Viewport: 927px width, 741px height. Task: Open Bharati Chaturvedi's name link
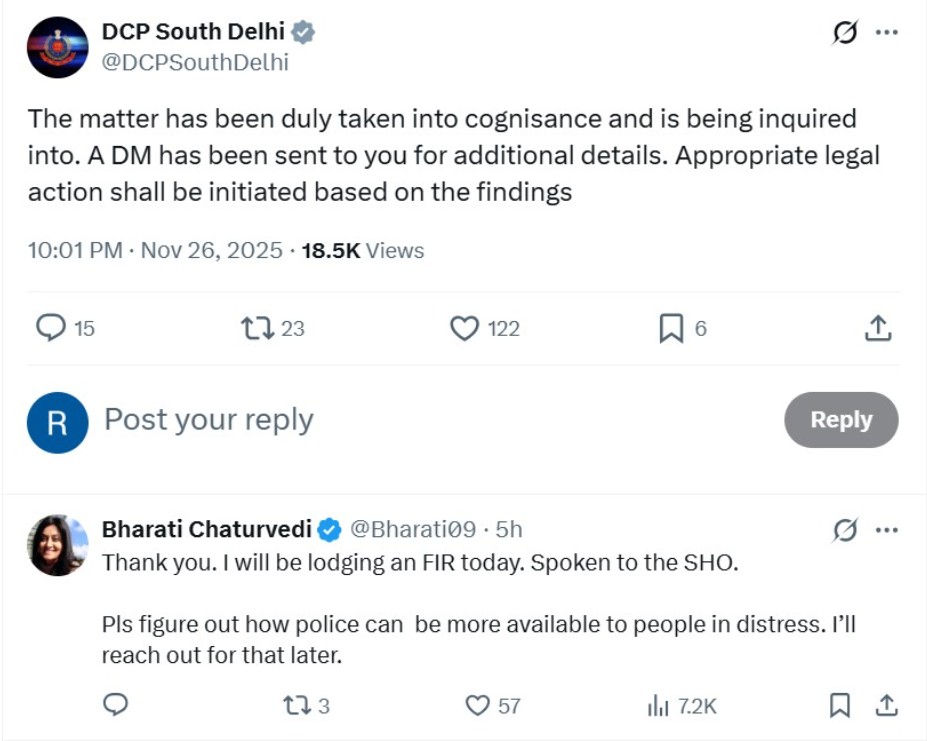(x=207, y=529)
